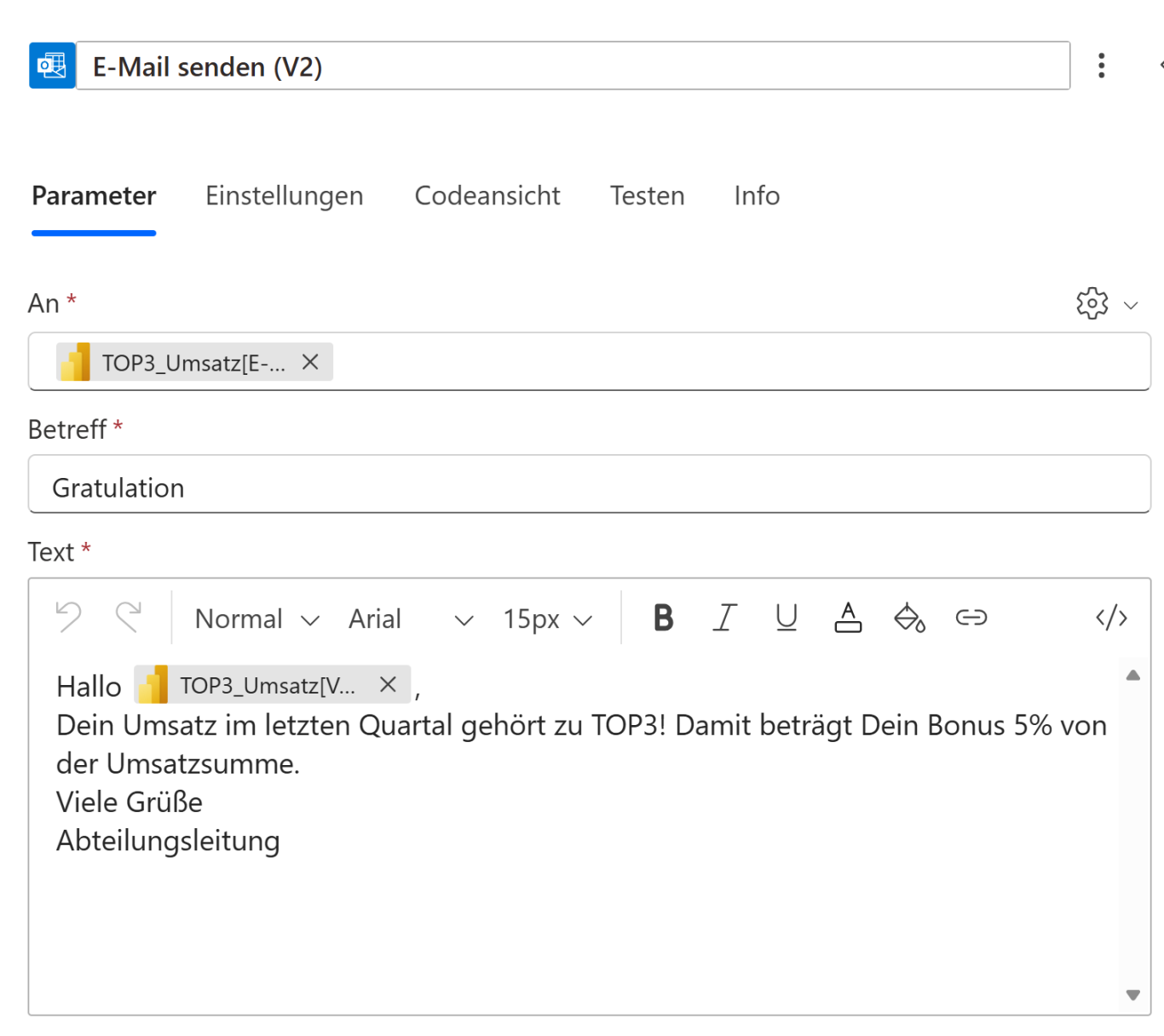The image size is (1164, 1036).
Task: Open the highlight fill color tool
Action: pyautogui.click(x=909, y=618)
